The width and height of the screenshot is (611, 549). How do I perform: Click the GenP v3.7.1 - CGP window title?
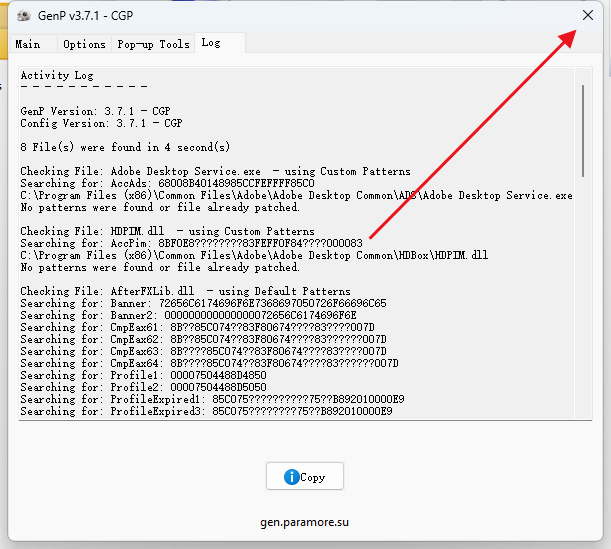[x=85, y=16]
